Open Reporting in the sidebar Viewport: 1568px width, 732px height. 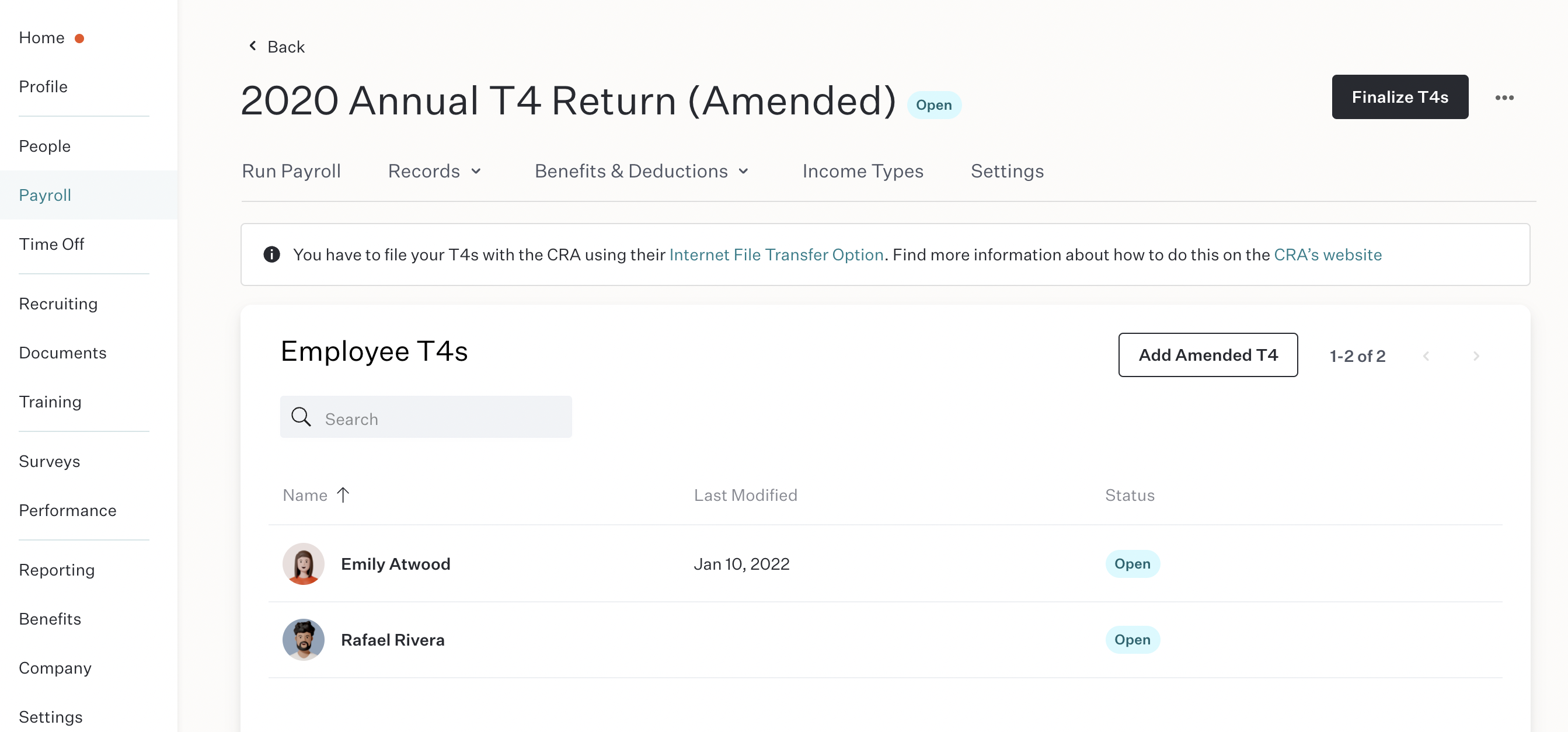[57, 570]
